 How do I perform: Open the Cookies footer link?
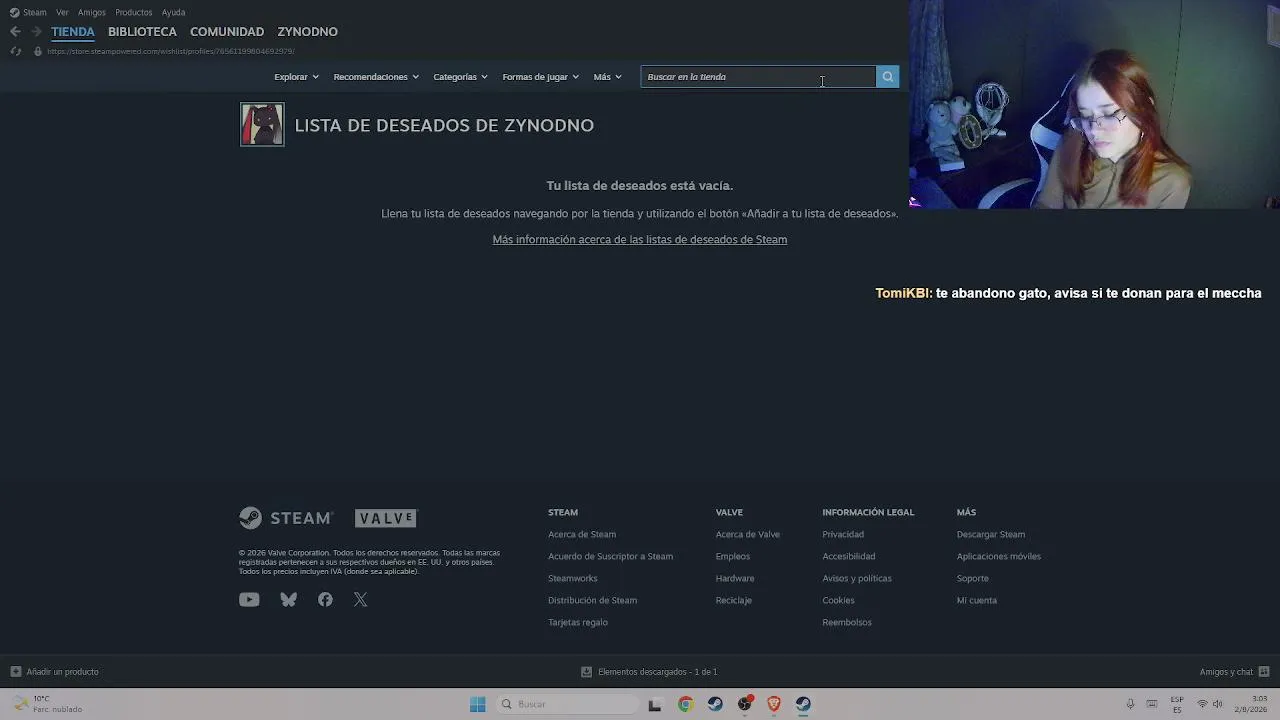point(838,600)
